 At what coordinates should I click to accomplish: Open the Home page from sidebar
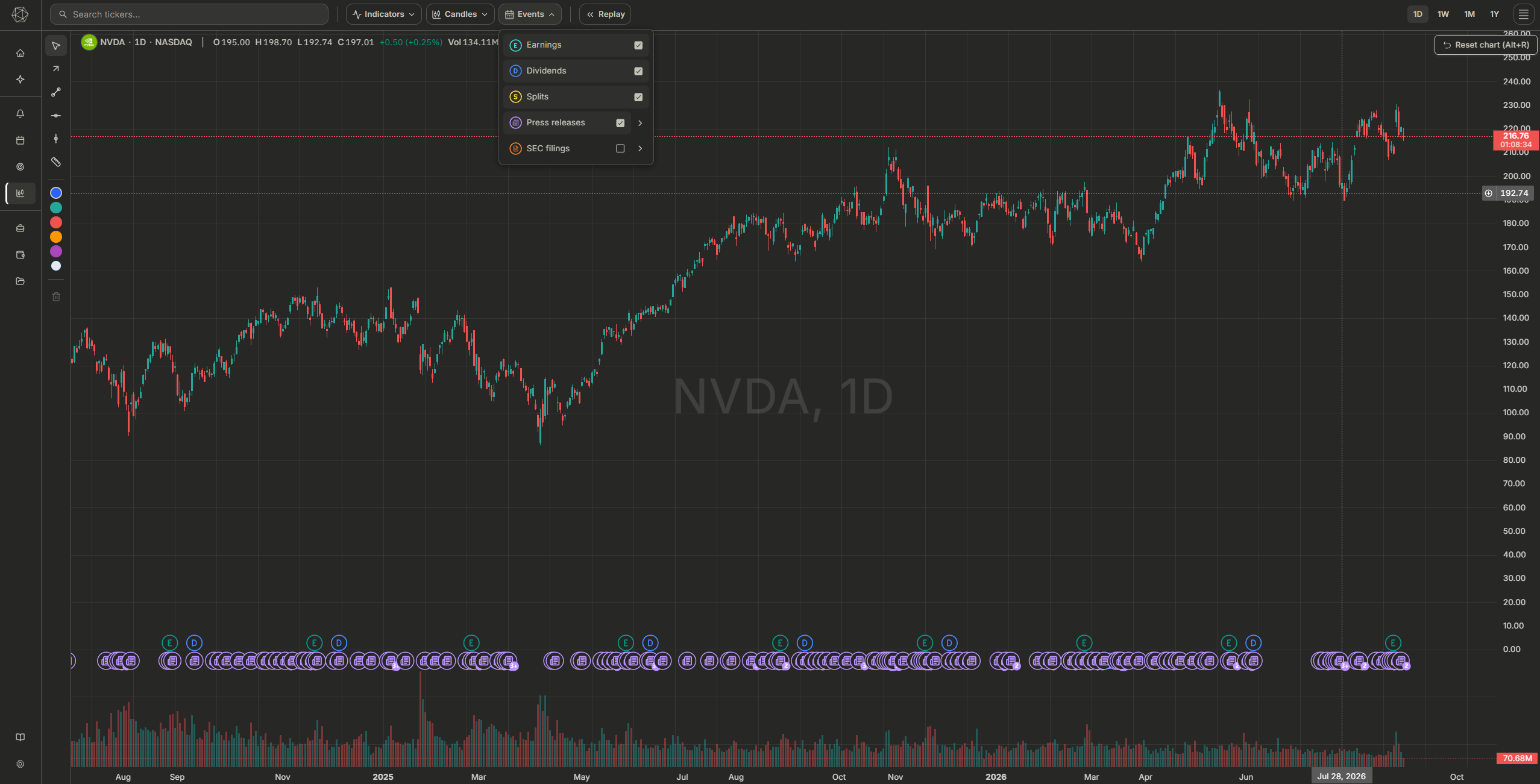click(20, 53)
